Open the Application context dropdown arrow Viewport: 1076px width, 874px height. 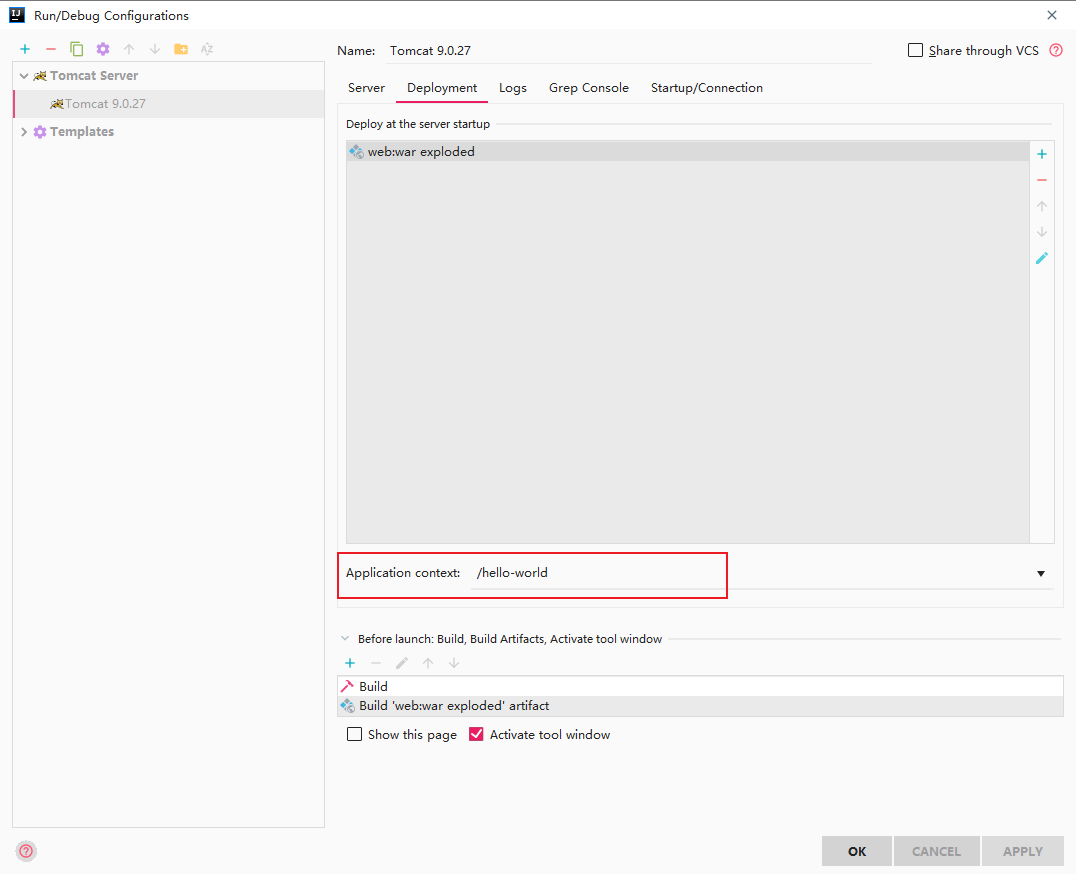pos(1041,574)
